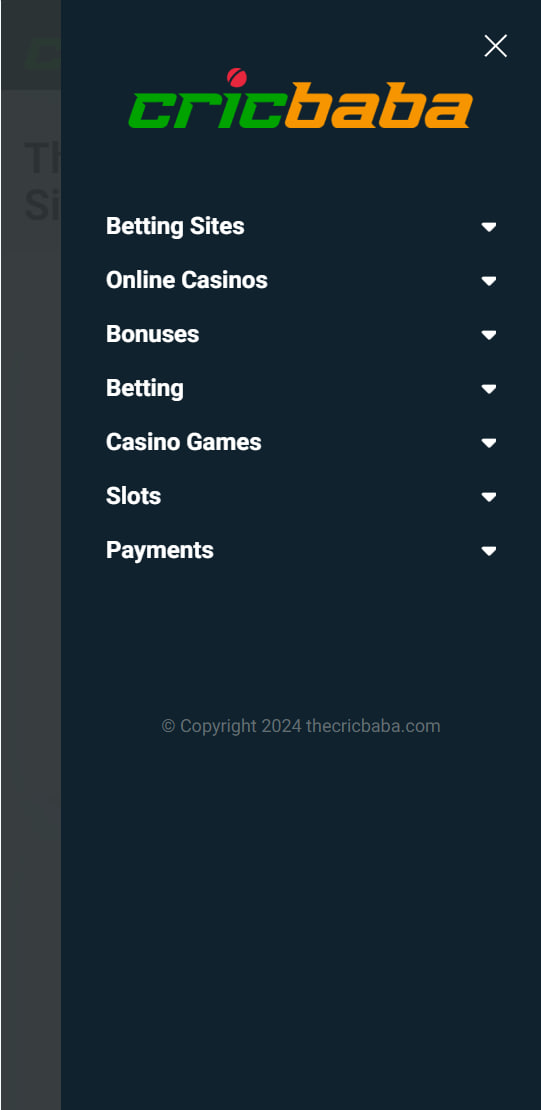Go to the Casino Games menu label
541x1110 pixels.
pyautogui.click(x=183, y=442)
